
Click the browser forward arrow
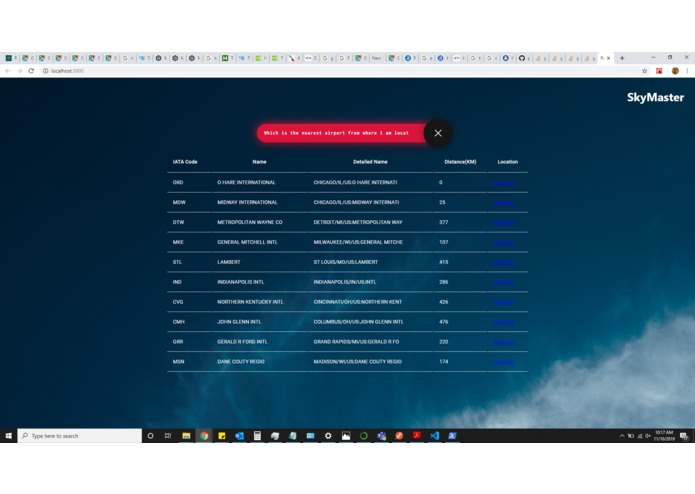pyautogui.click(x=20, y=71)
